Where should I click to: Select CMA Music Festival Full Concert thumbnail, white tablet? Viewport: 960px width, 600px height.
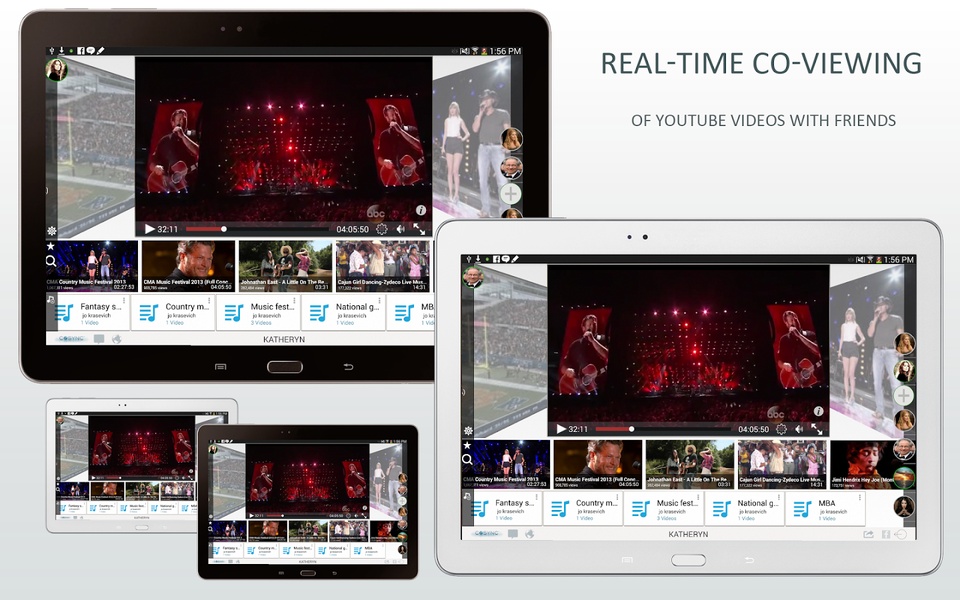[598, 464]
